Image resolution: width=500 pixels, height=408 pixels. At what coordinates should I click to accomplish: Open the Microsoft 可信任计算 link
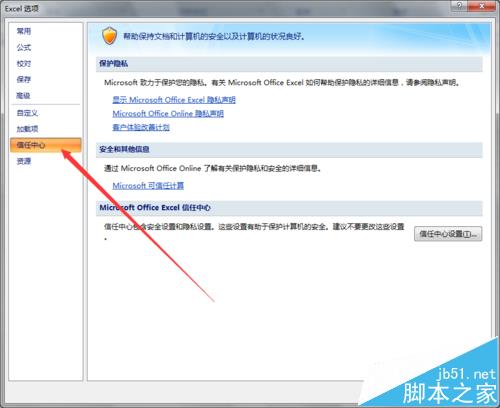point(148,186)
